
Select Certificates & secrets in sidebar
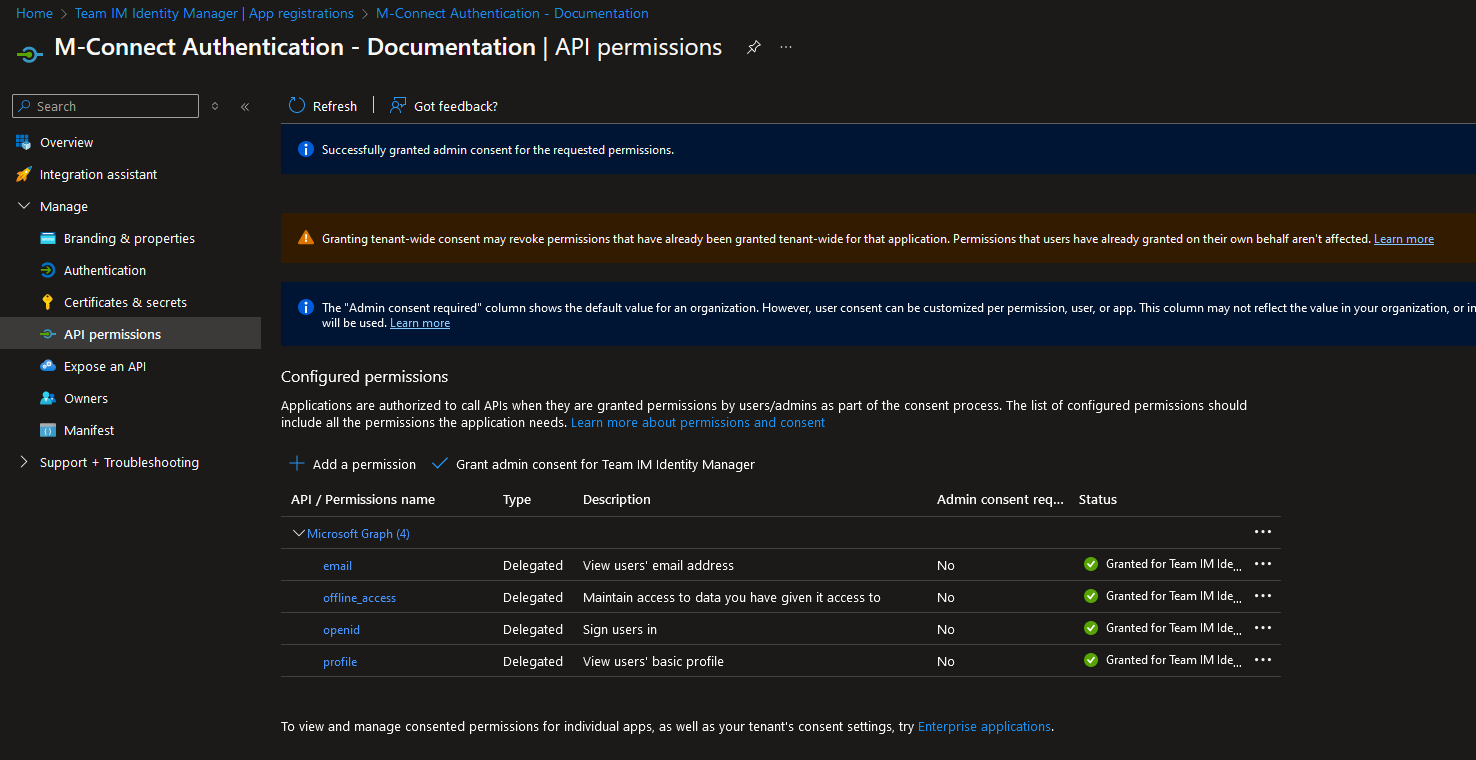(48, 301)
